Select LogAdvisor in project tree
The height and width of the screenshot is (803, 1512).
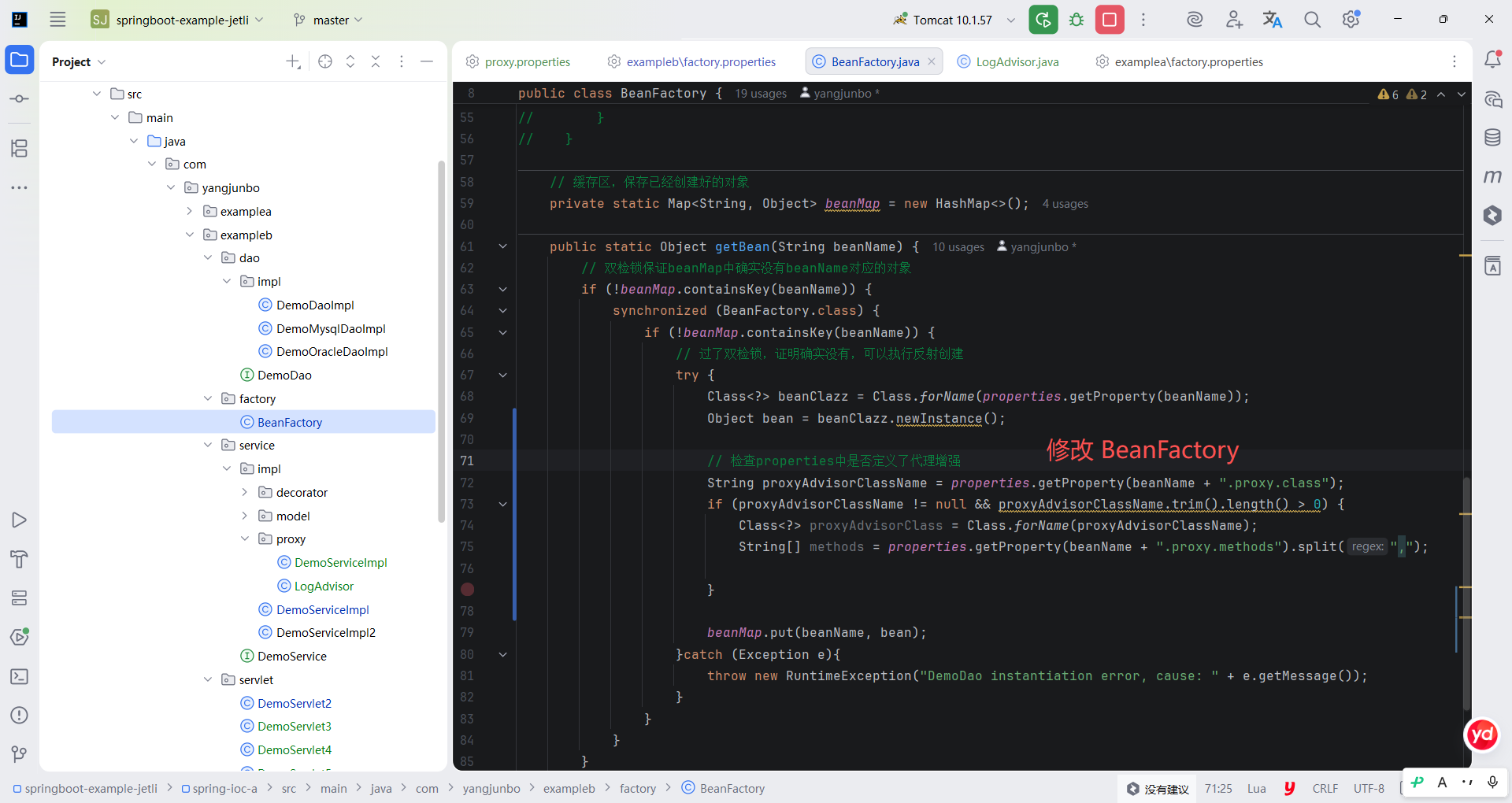[x=324, y=586]
